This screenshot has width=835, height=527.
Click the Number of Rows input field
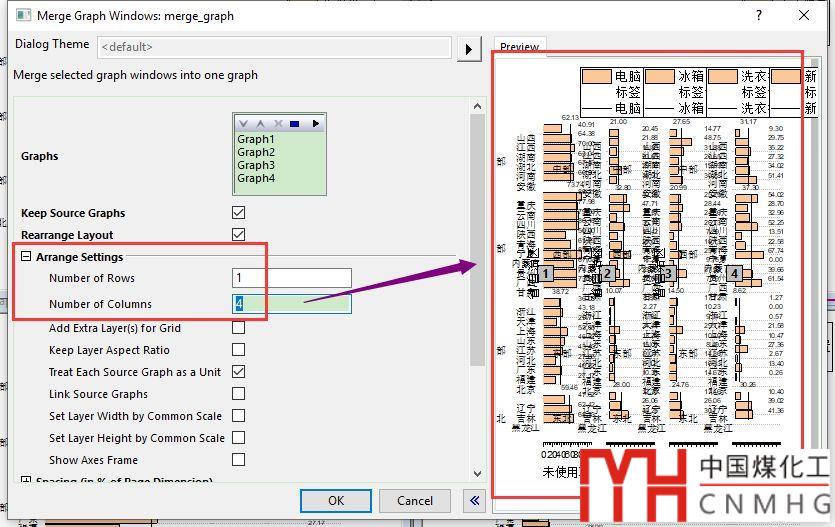[x=292, y=278]
